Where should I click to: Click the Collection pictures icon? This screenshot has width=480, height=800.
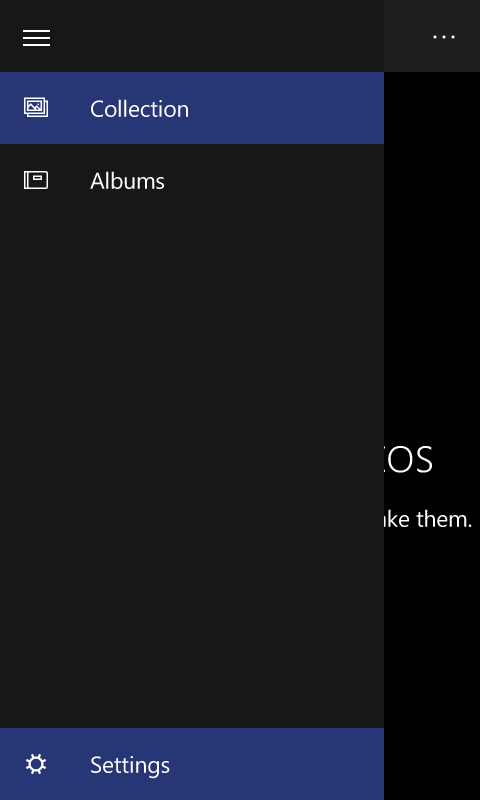pos(36,108)
